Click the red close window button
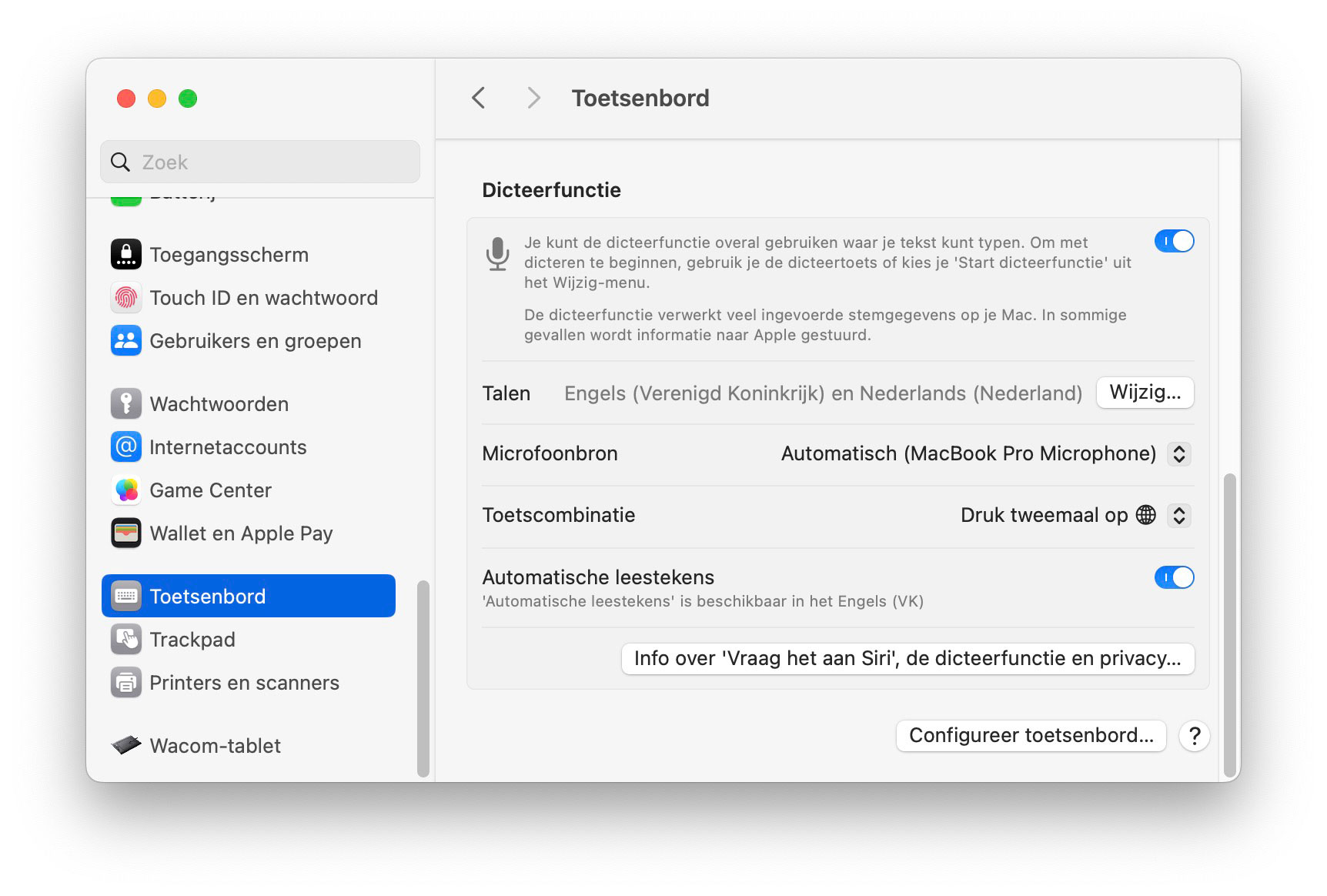The width and height of the screenshot is (1327, 896). pos(126,99)
